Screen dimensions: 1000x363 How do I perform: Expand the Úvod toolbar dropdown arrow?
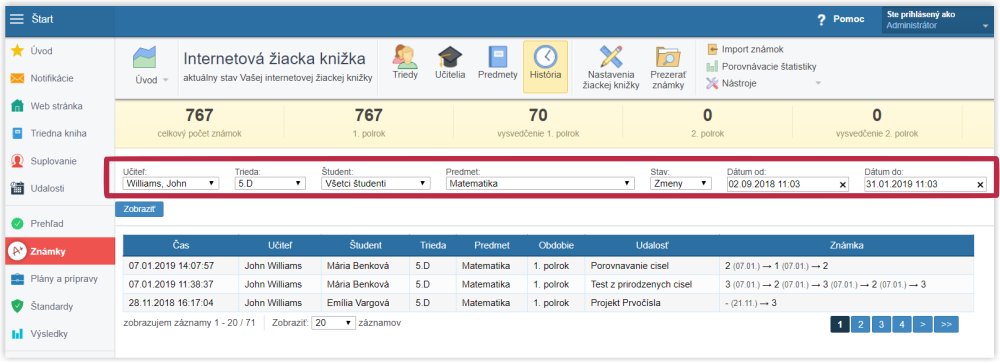click(166, 80)
